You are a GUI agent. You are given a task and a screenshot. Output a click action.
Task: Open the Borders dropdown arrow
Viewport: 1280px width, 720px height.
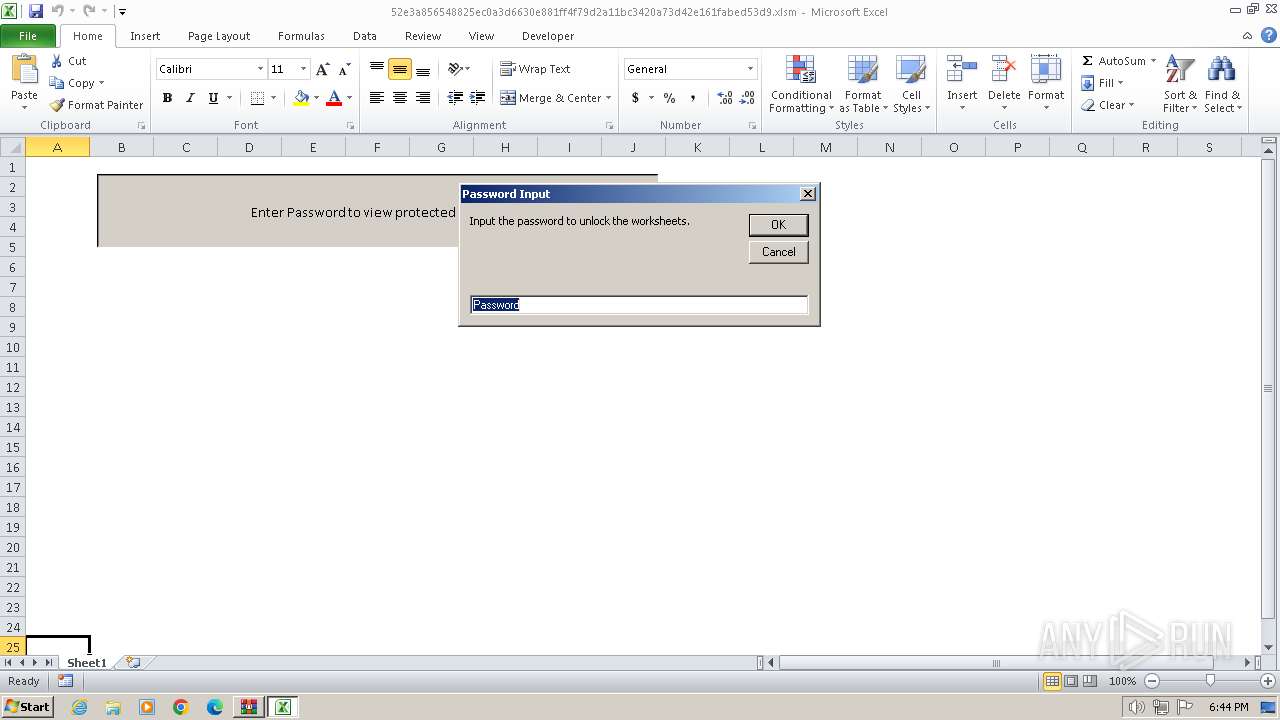[274, 98]
